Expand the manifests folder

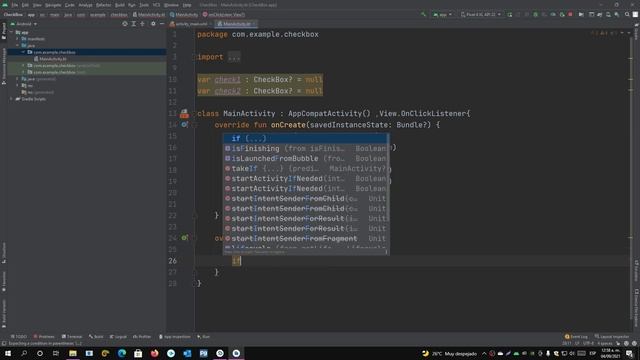point(18,39)
